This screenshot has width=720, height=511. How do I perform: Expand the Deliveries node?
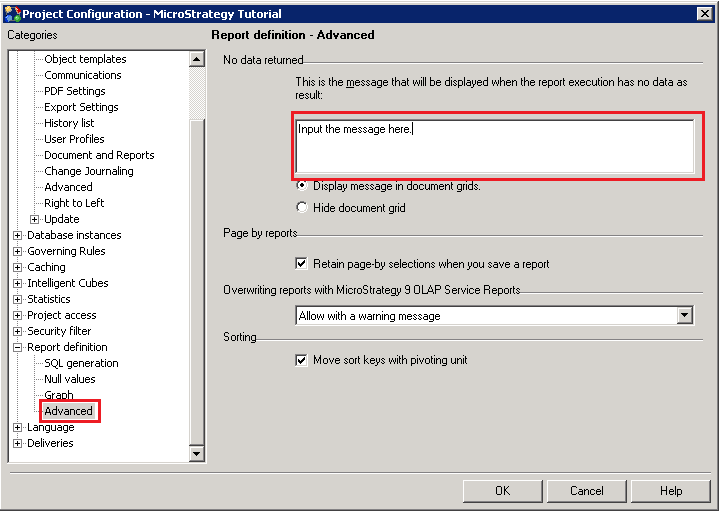pyautogui.click(x=17, y=444)
